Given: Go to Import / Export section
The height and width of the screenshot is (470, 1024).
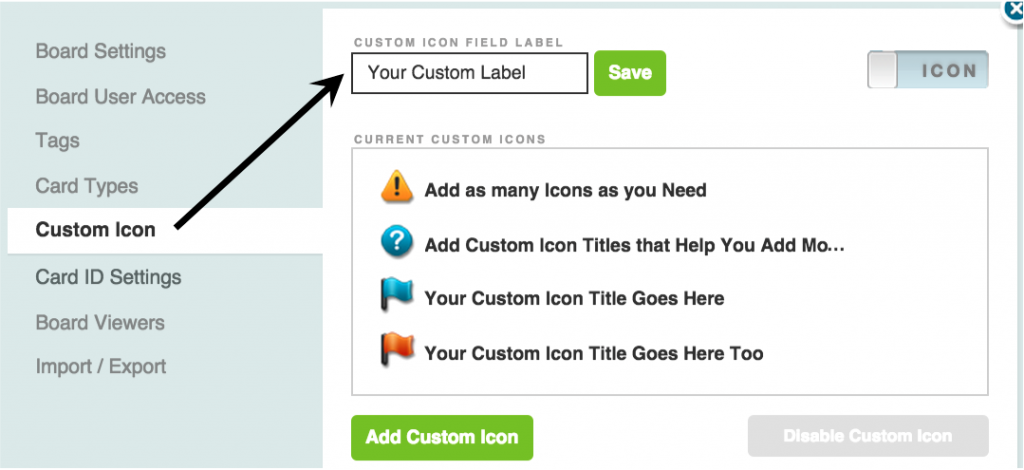Looking at the screenshot, I should pyautogui.click(x=101, y=367).
